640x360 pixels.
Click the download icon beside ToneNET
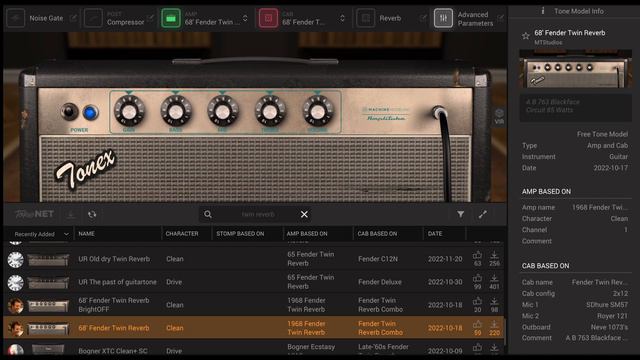click(x=71, y=214)
